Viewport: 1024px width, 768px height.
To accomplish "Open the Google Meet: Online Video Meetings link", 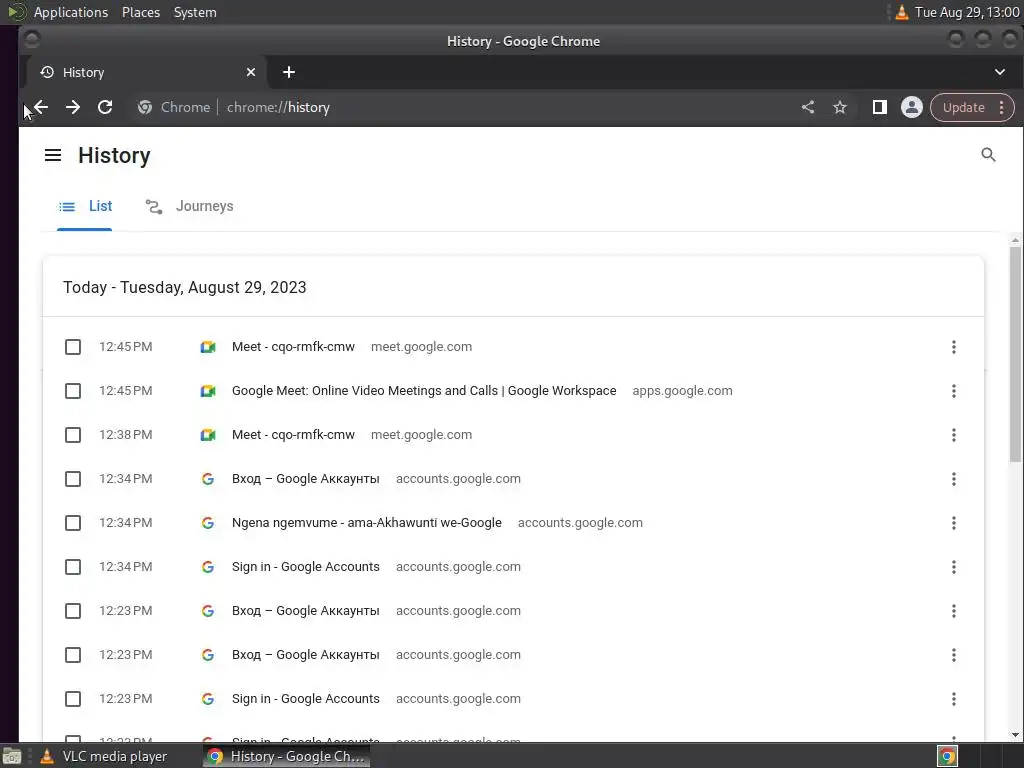I will 424,391.
